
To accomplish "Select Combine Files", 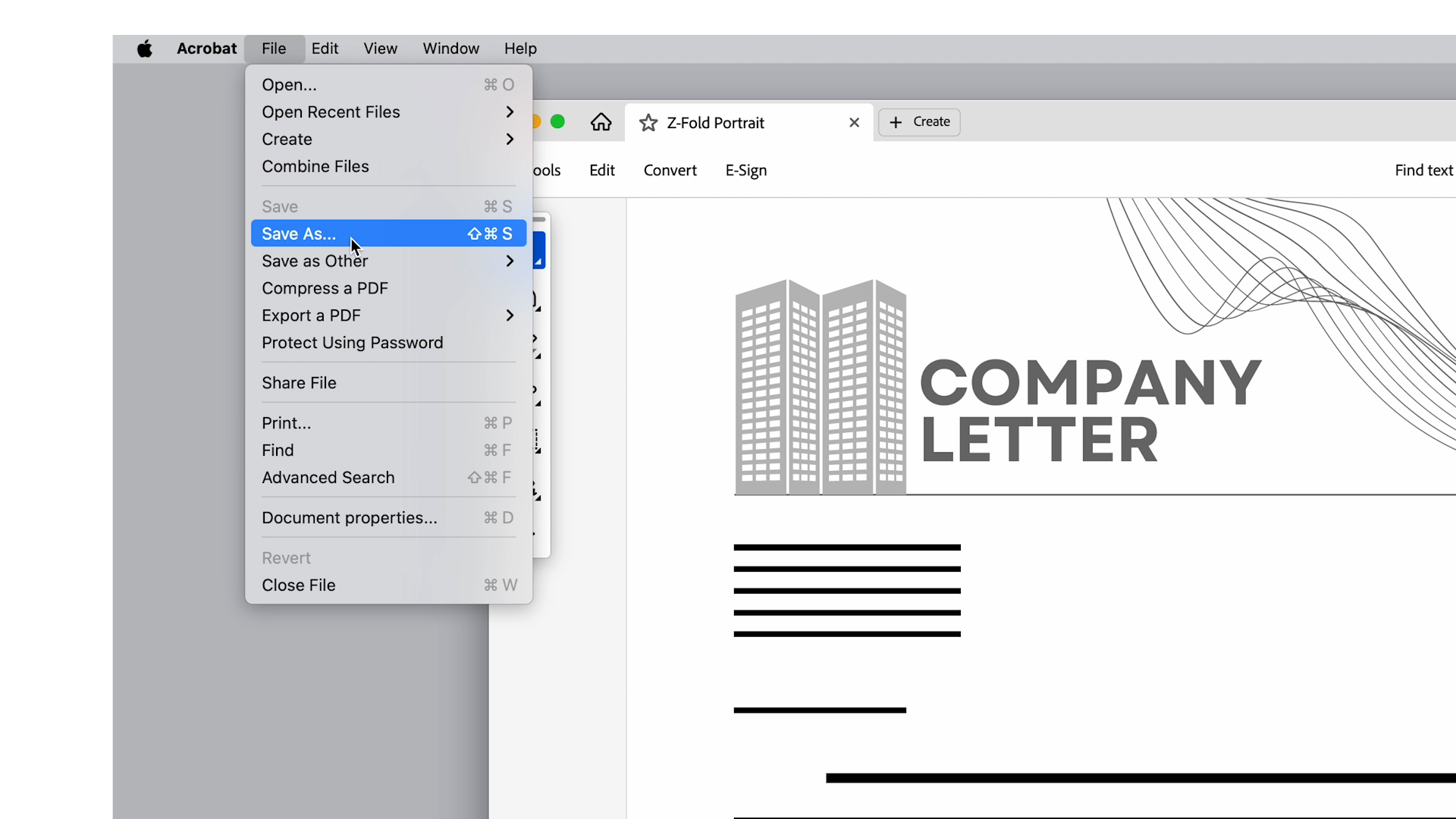I will click(x=315, y=166).
